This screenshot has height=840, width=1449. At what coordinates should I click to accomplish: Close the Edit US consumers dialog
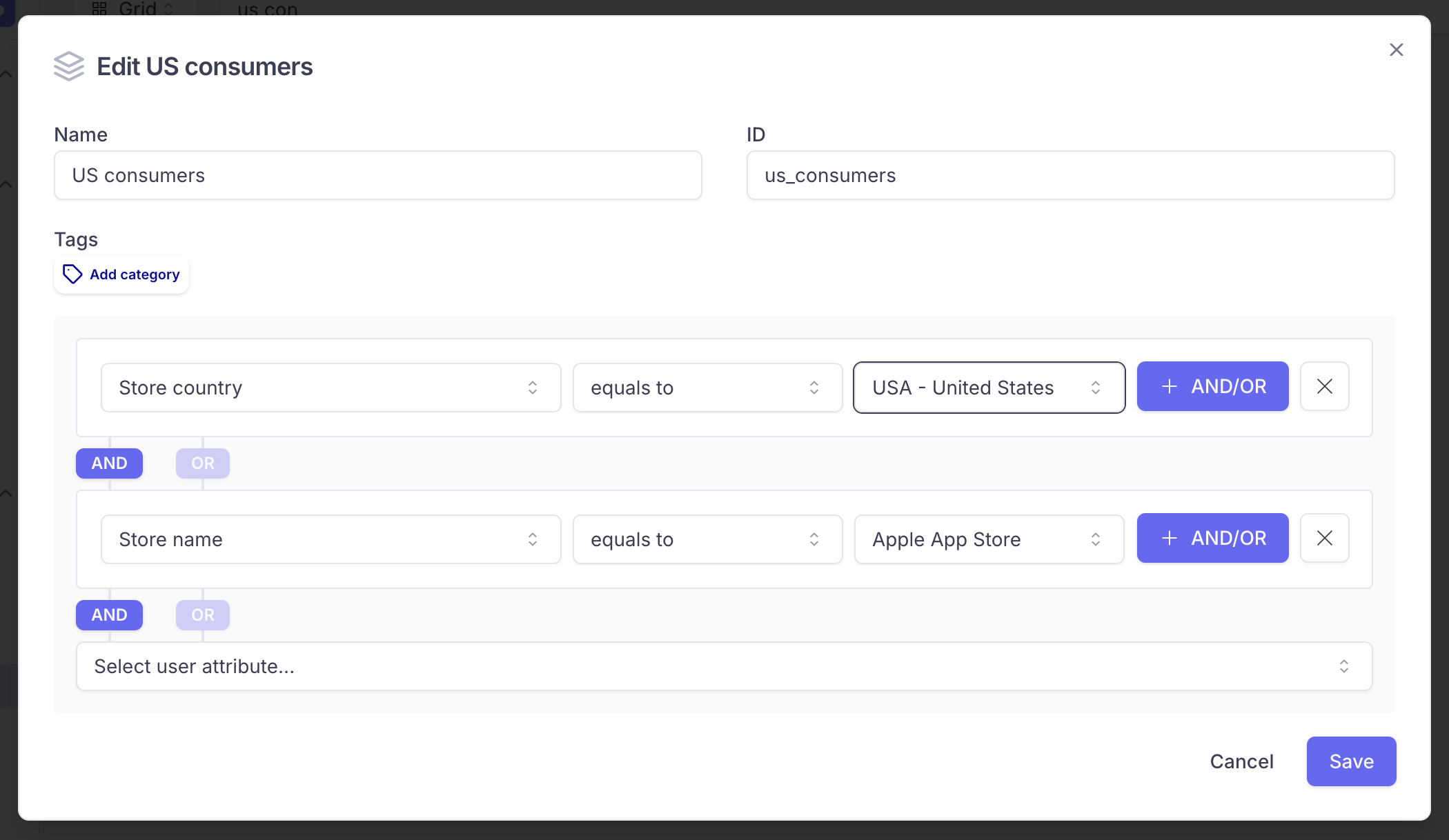pyautogui.click(x=1396, y=50)
